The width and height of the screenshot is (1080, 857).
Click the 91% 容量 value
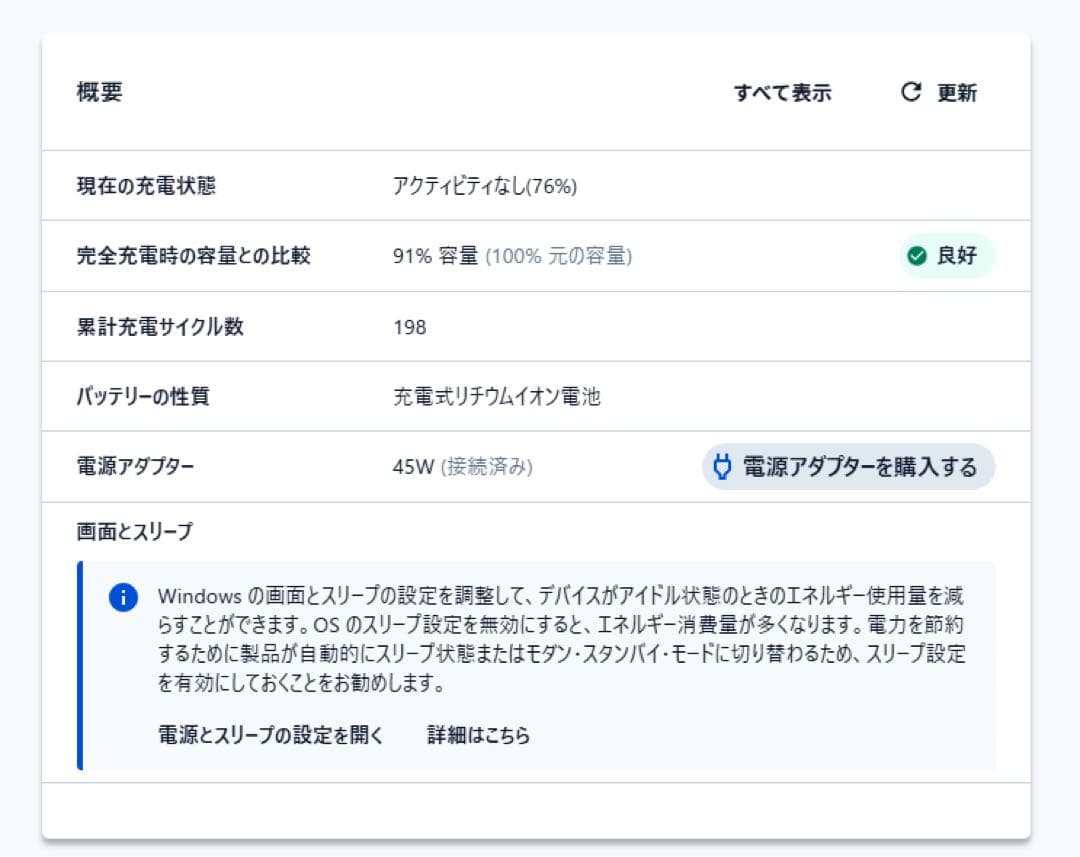click(436, 256)
